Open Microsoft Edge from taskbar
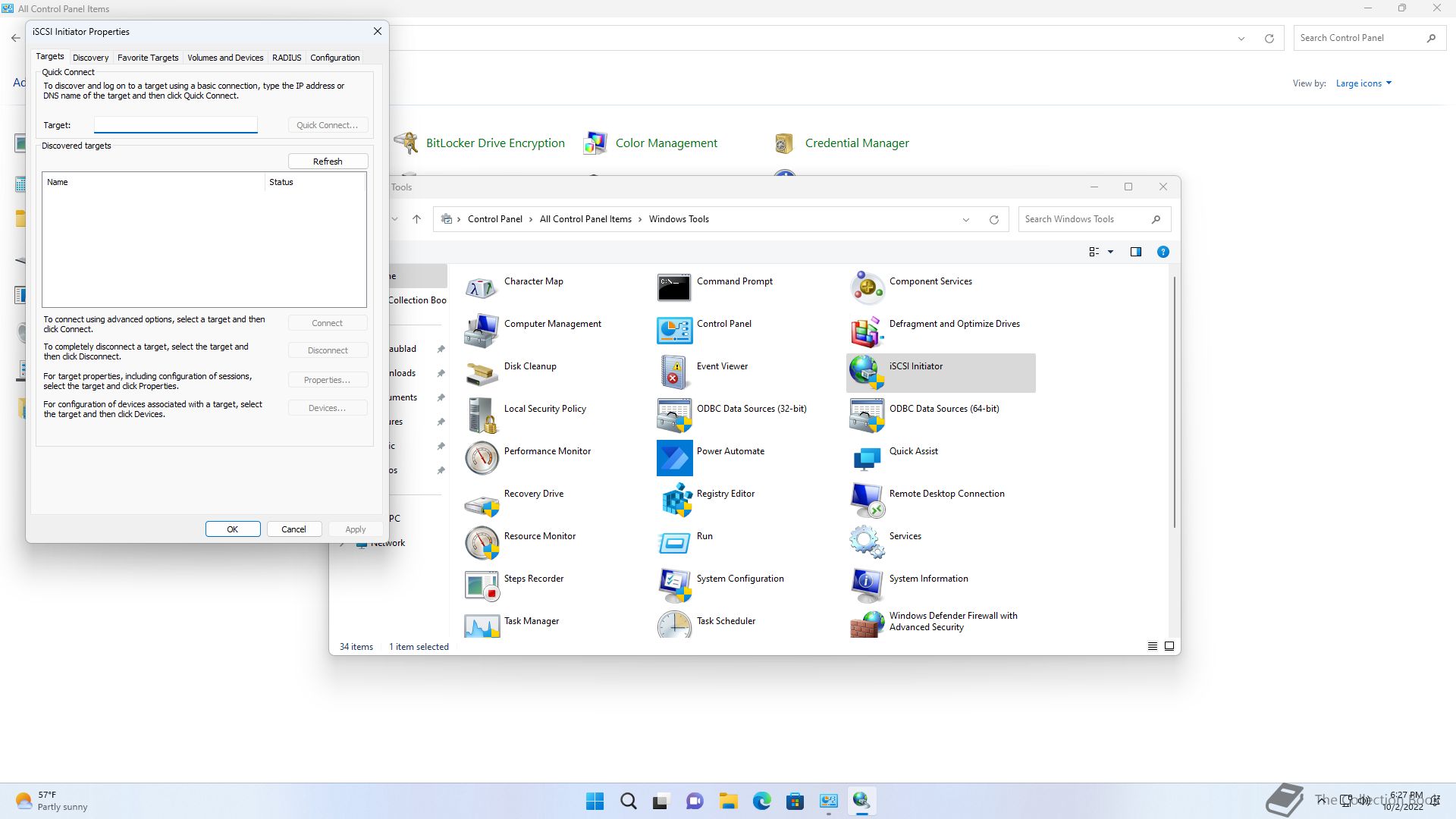Screen dimensions: 1456x819 [762, 801]
